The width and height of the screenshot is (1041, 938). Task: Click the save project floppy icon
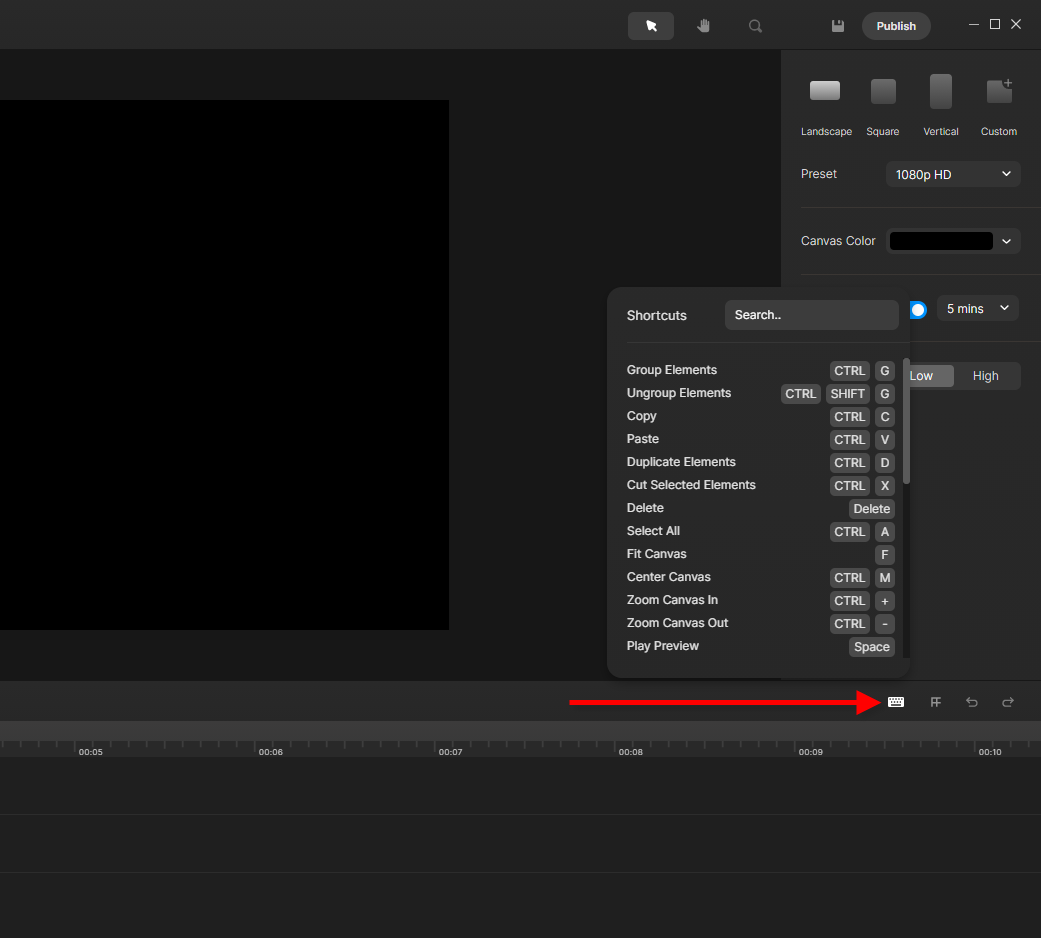(x=838, y=26)
